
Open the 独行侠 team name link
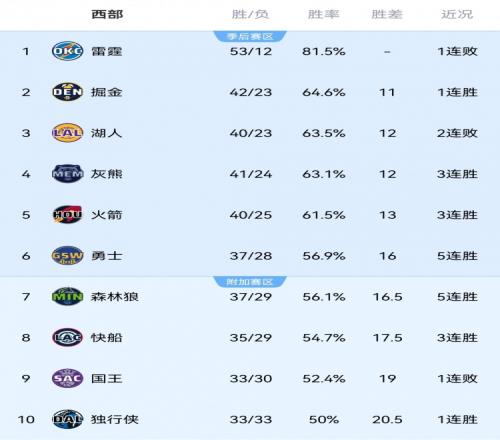click(115, 419)
